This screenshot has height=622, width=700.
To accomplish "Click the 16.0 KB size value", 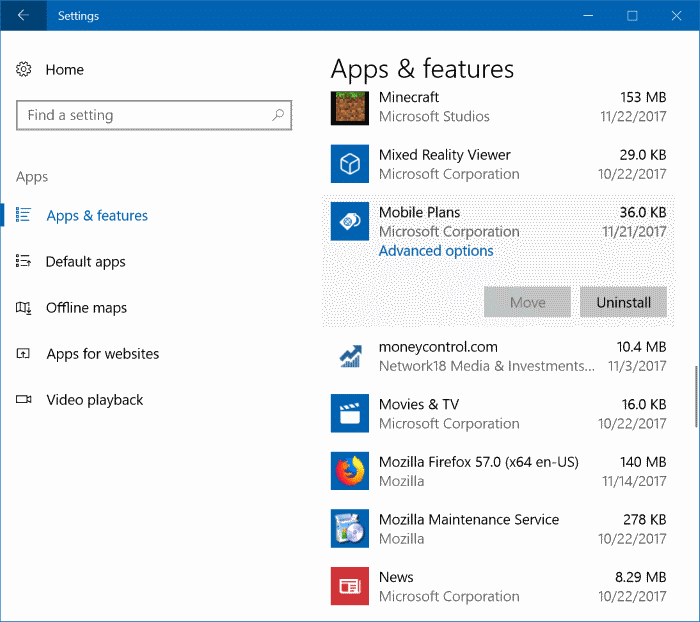I will [644, 404].
